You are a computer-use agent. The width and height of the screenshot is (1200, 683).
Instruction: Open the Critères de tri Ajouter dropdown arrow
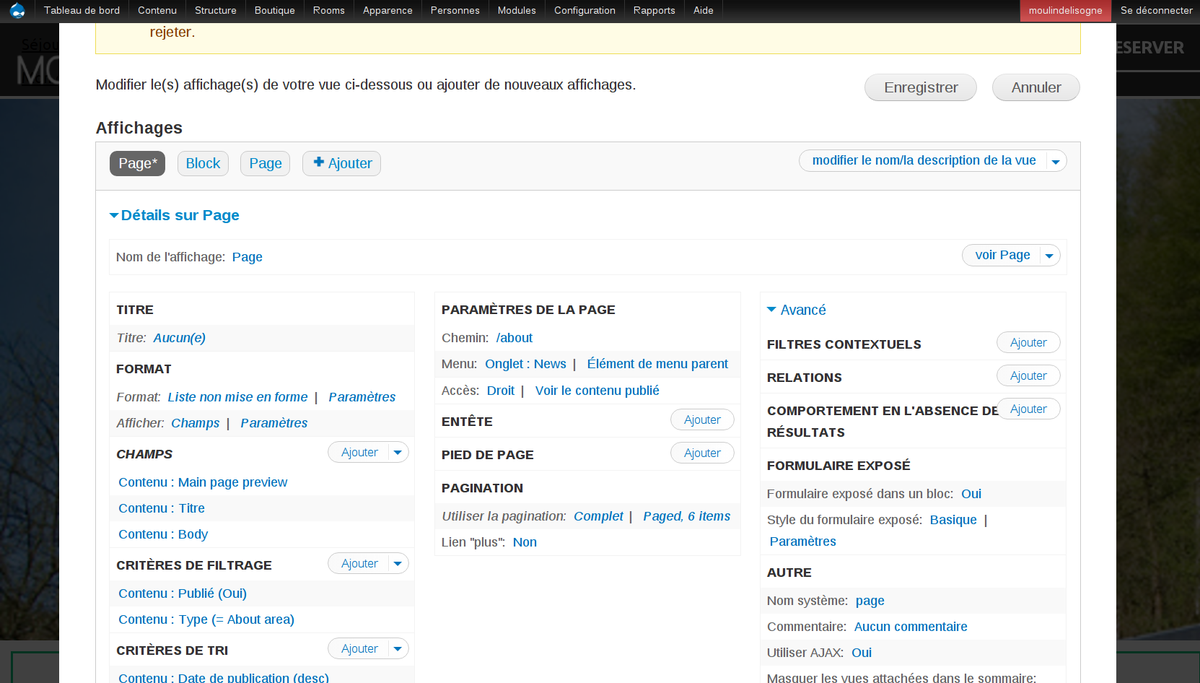[x=399, y=649]
